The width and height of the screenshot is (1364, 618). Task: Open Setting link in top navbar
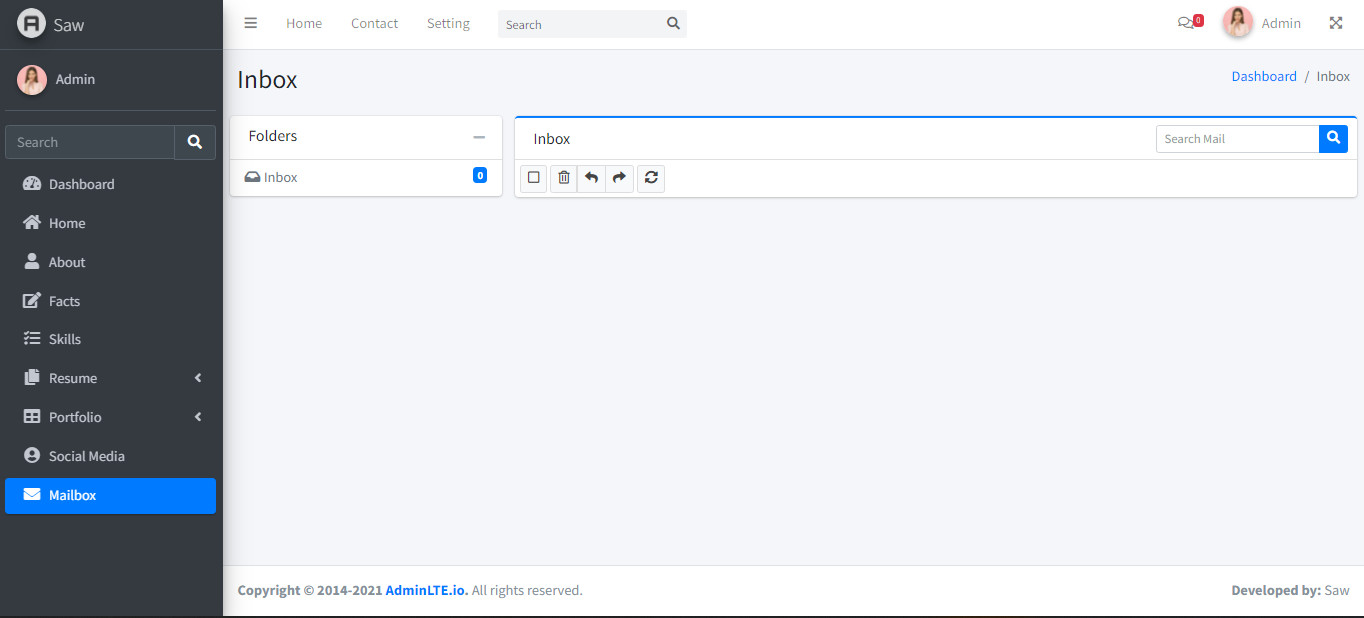coord(448,23)
